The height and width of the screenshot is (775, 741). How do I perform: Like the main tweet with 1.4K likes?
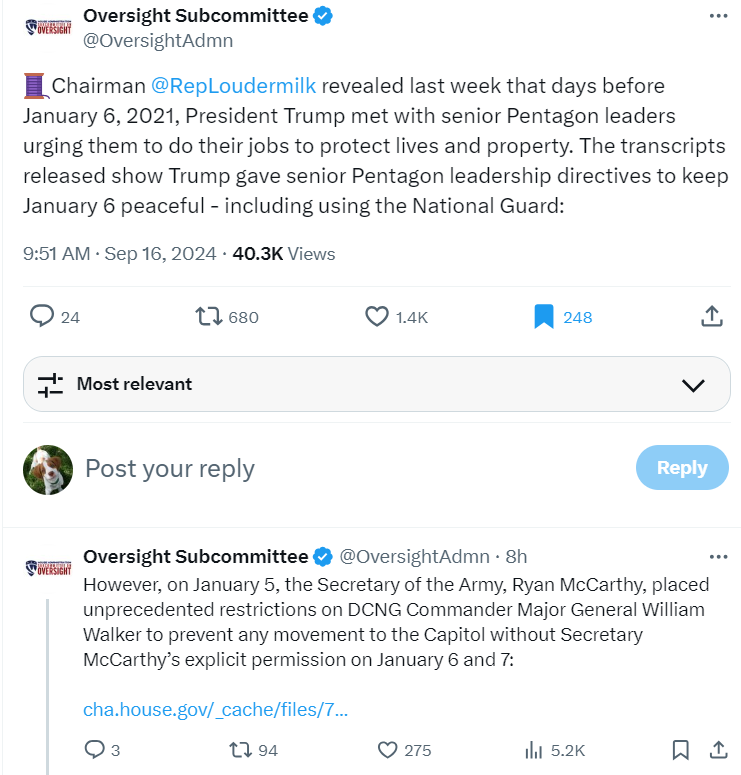[x=377, y=317]
